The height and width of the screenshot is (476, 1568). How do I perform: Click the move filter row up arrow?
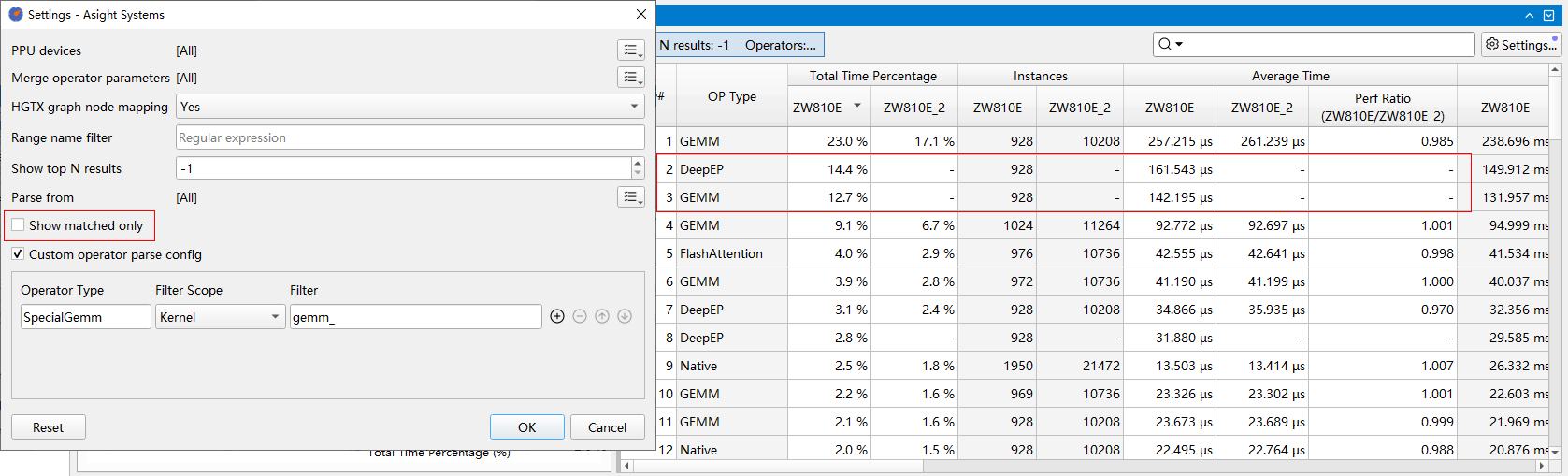coord(602,317)
